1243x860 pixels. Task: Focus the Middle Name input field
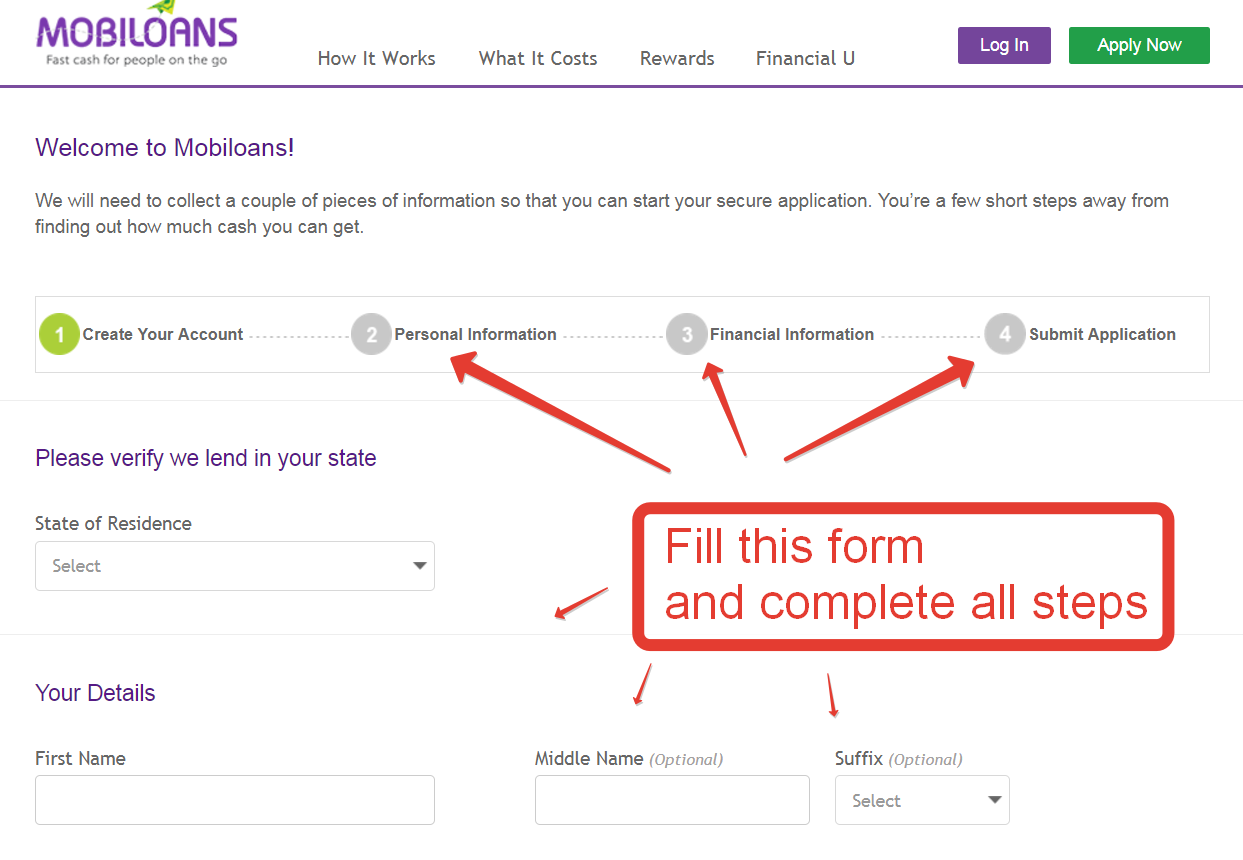672,800
